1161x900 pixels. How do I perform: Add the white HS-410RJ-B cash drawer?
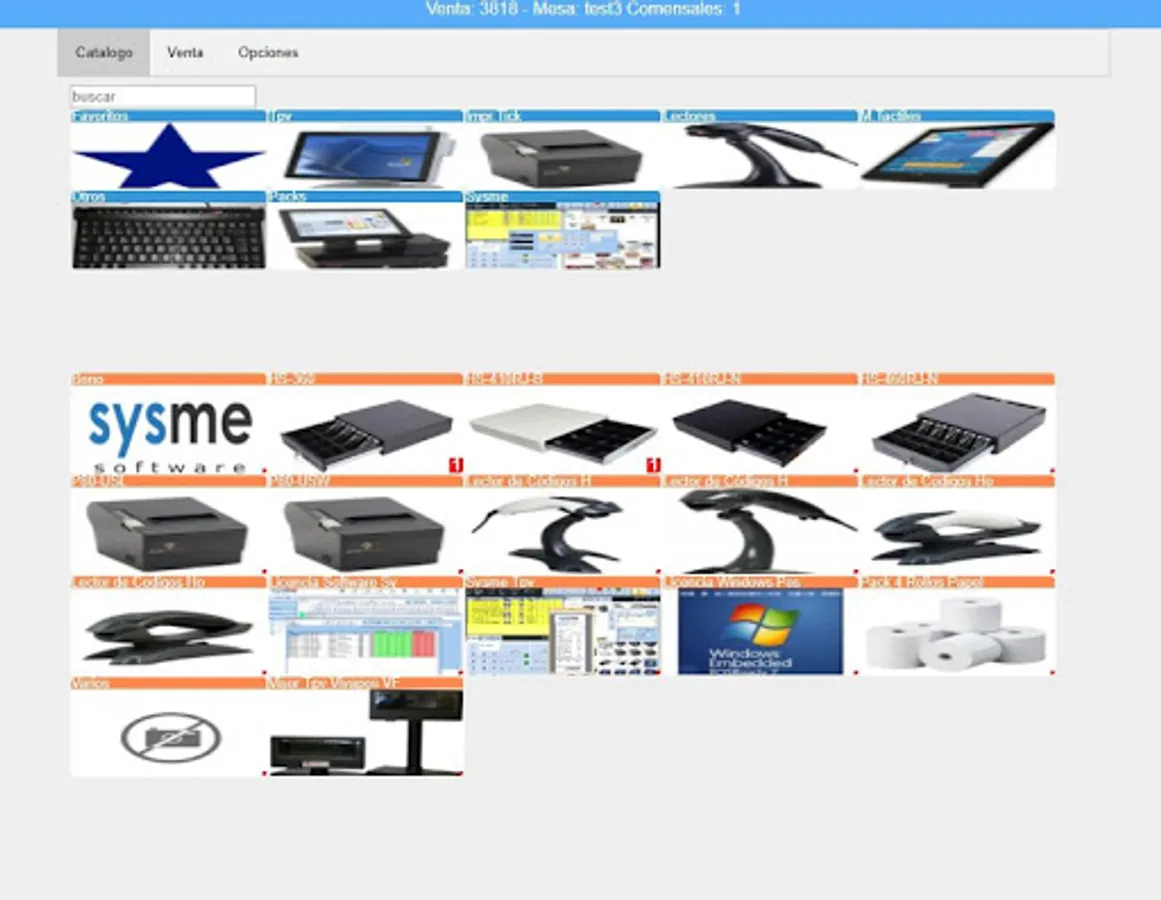click(x=563, y=423)
